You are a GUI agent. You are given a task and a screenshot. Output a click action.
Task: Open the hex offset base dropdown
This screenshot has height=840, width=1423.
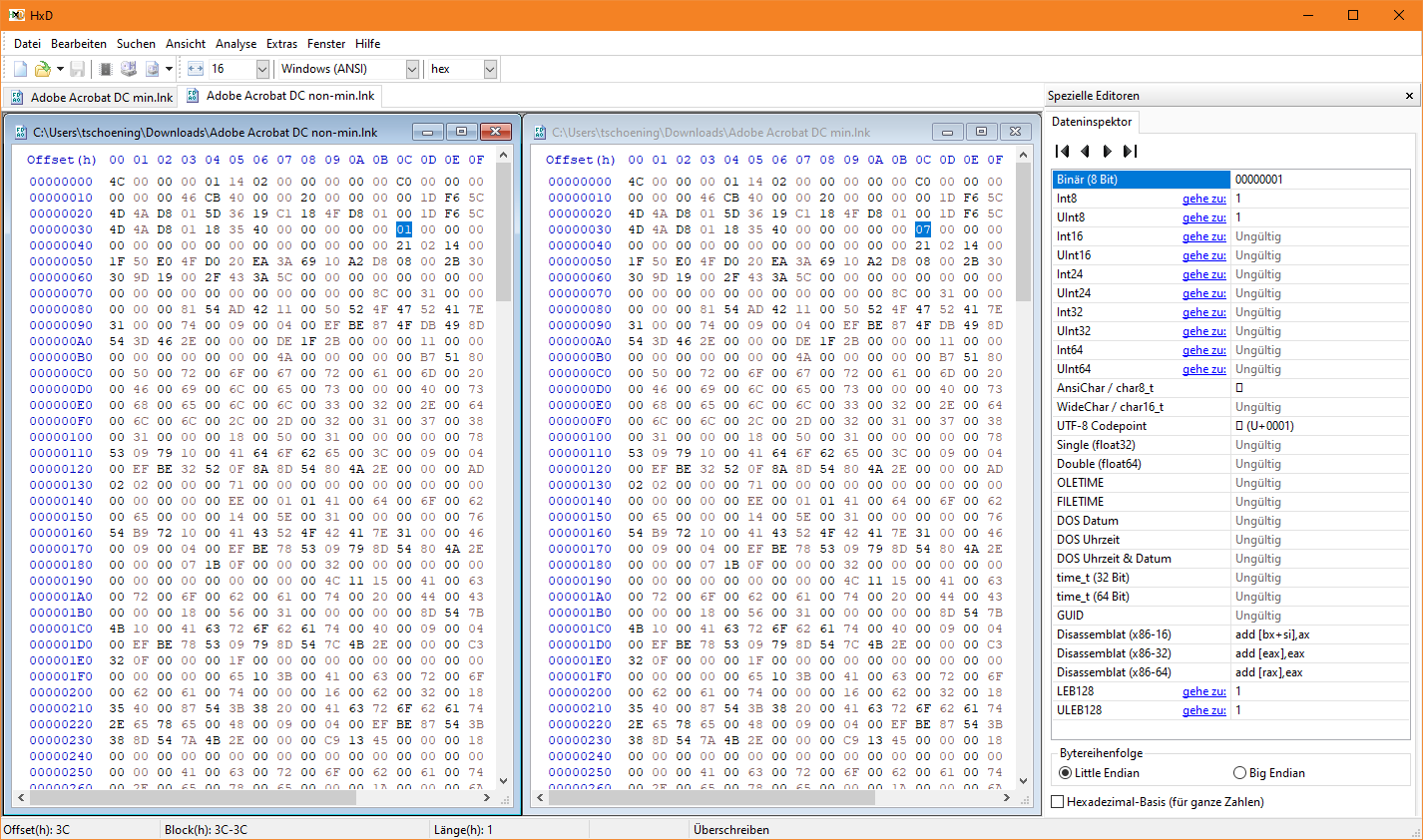pyautogui.click(x=489, y=68)
